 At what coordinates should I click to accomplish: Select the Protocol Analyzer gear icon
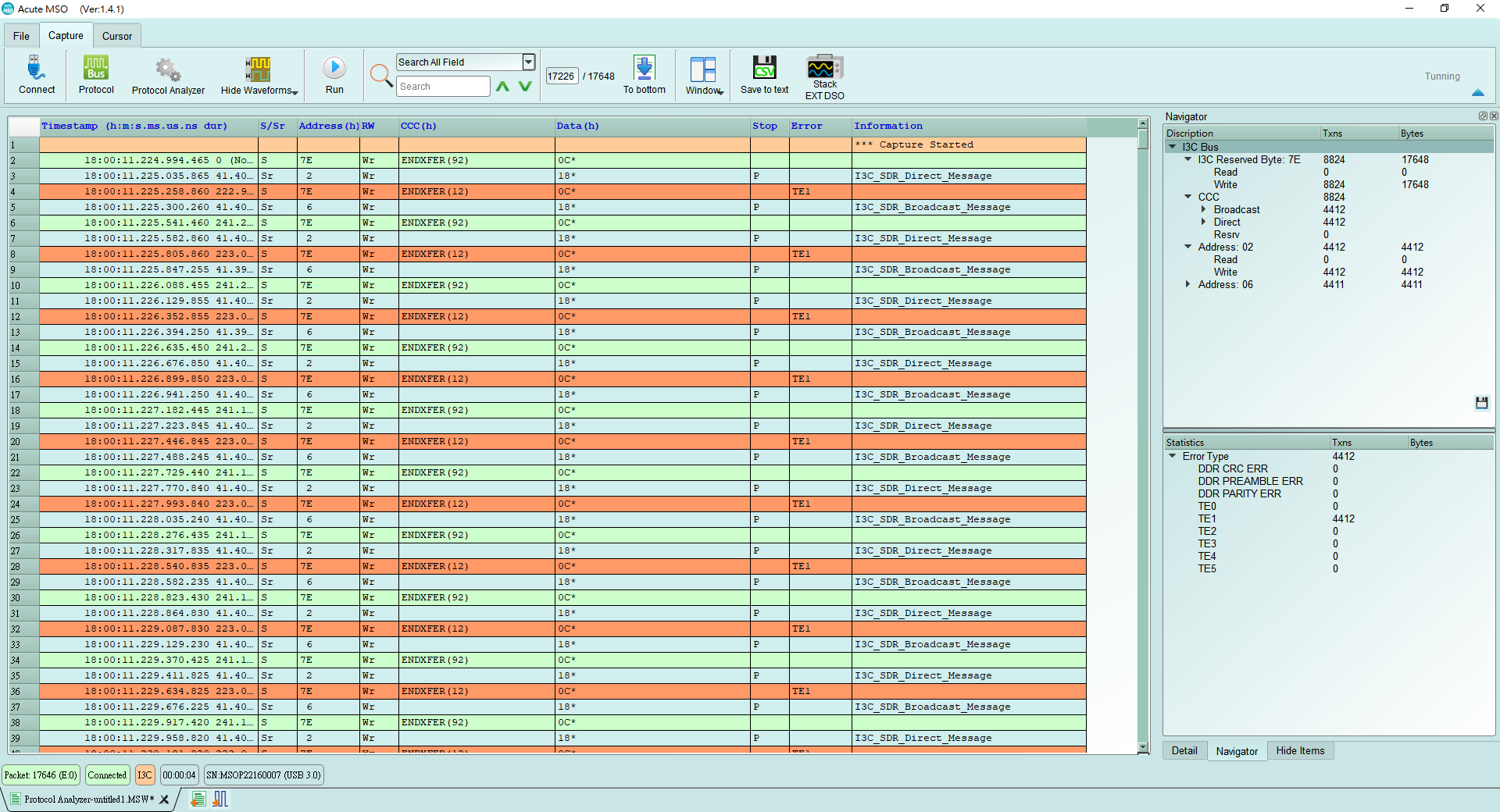click(x=168, y=69)
